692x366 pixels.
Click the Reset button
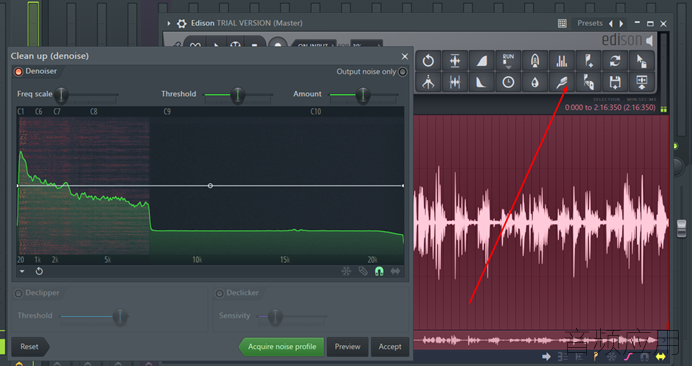tap(29, 347)
